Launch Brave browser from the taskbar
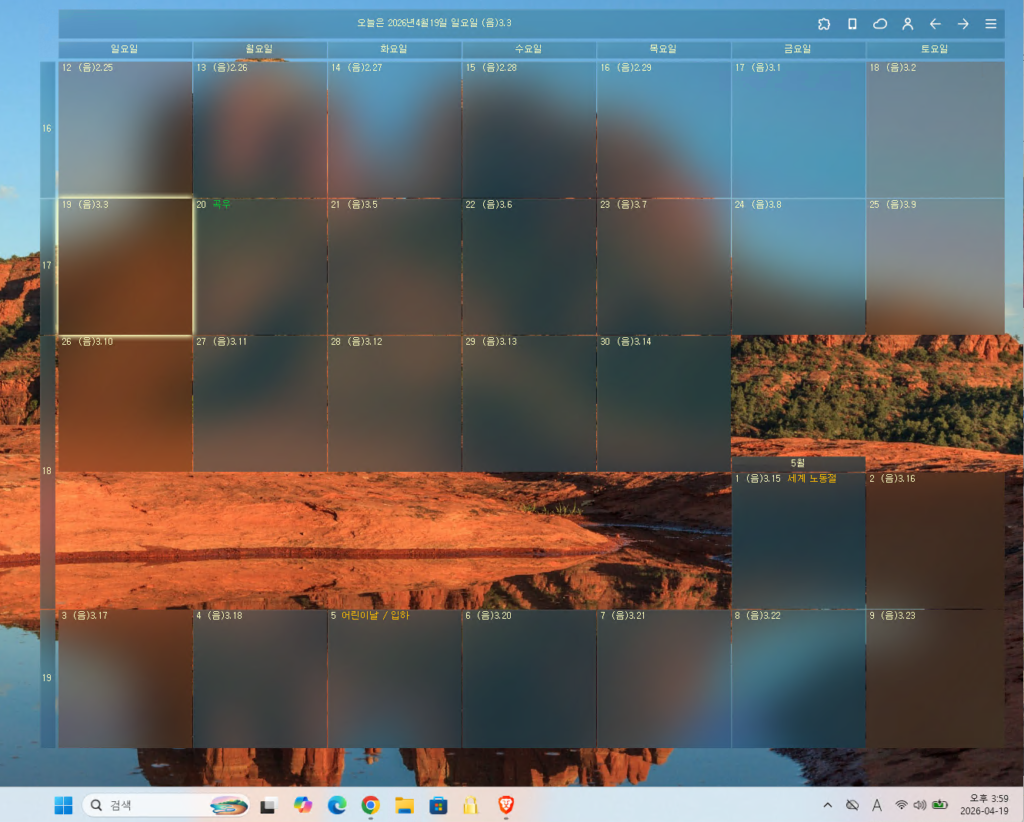Image resolution: width=1024 pixels, height=822 pixels. point(506,805)
